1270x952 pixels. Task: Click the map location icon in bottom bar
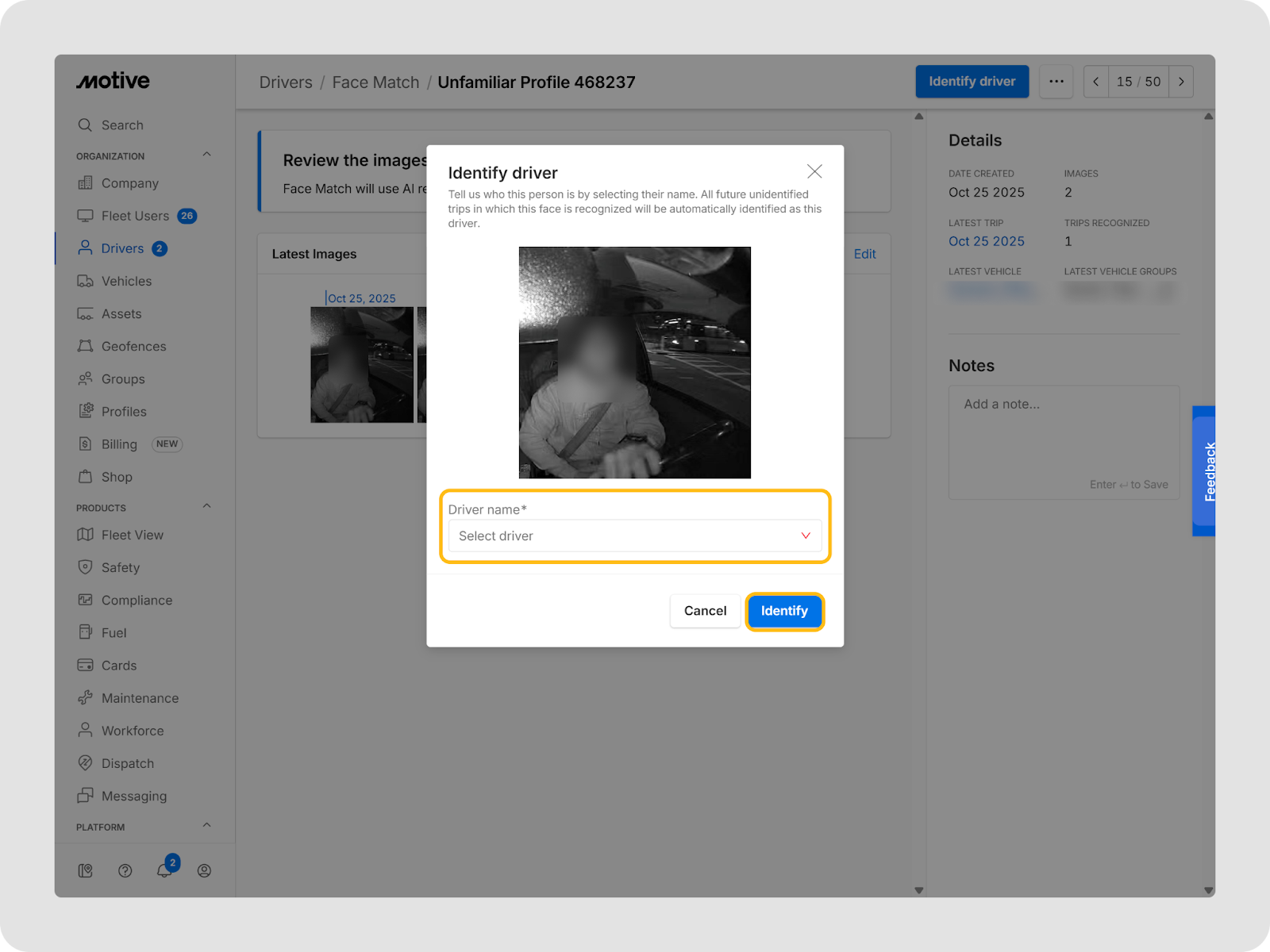tap(86, 870)
